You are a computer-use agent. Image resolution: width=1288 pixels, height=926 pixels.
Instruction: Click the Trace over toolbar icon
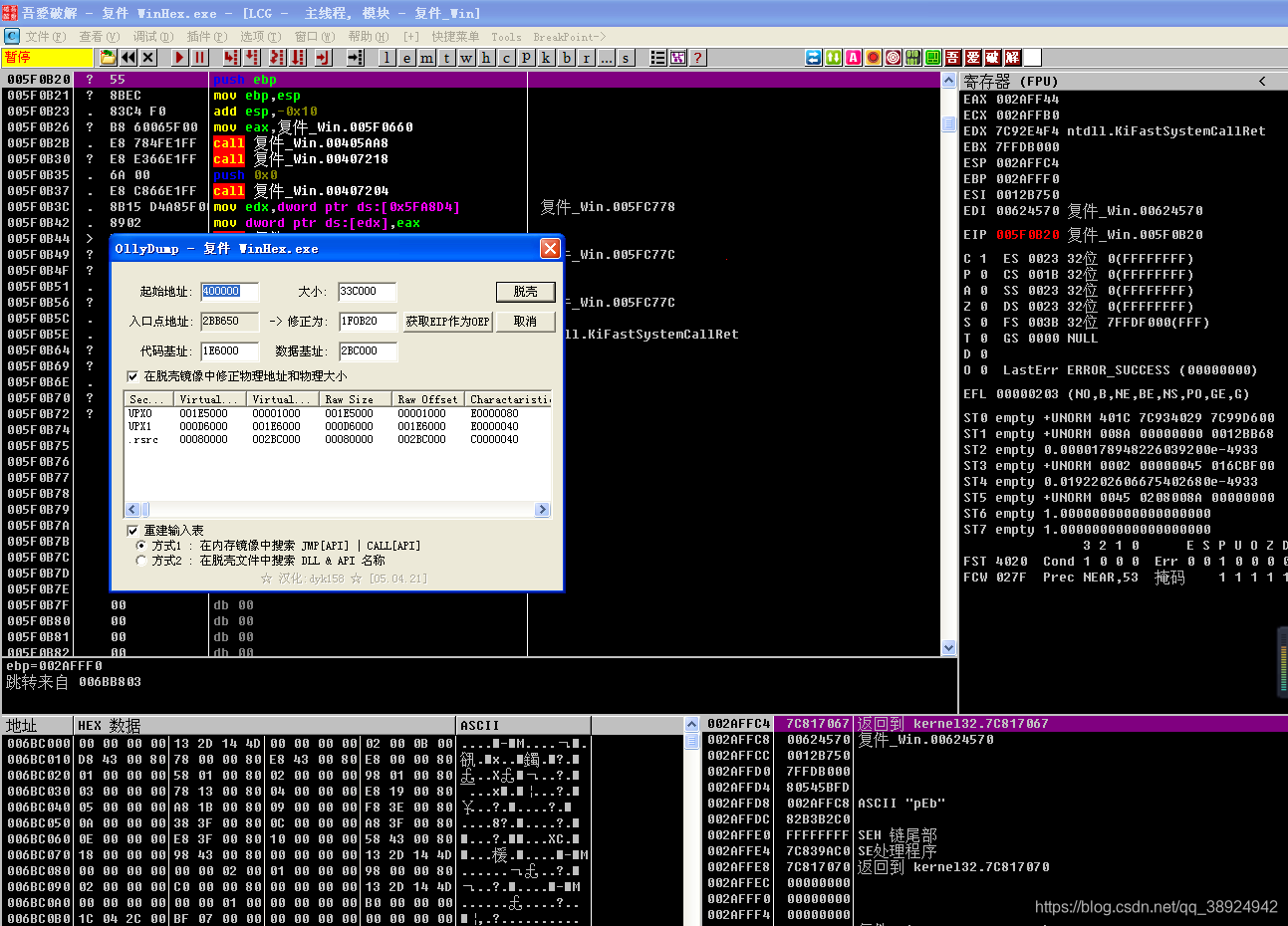pos(298,58)
